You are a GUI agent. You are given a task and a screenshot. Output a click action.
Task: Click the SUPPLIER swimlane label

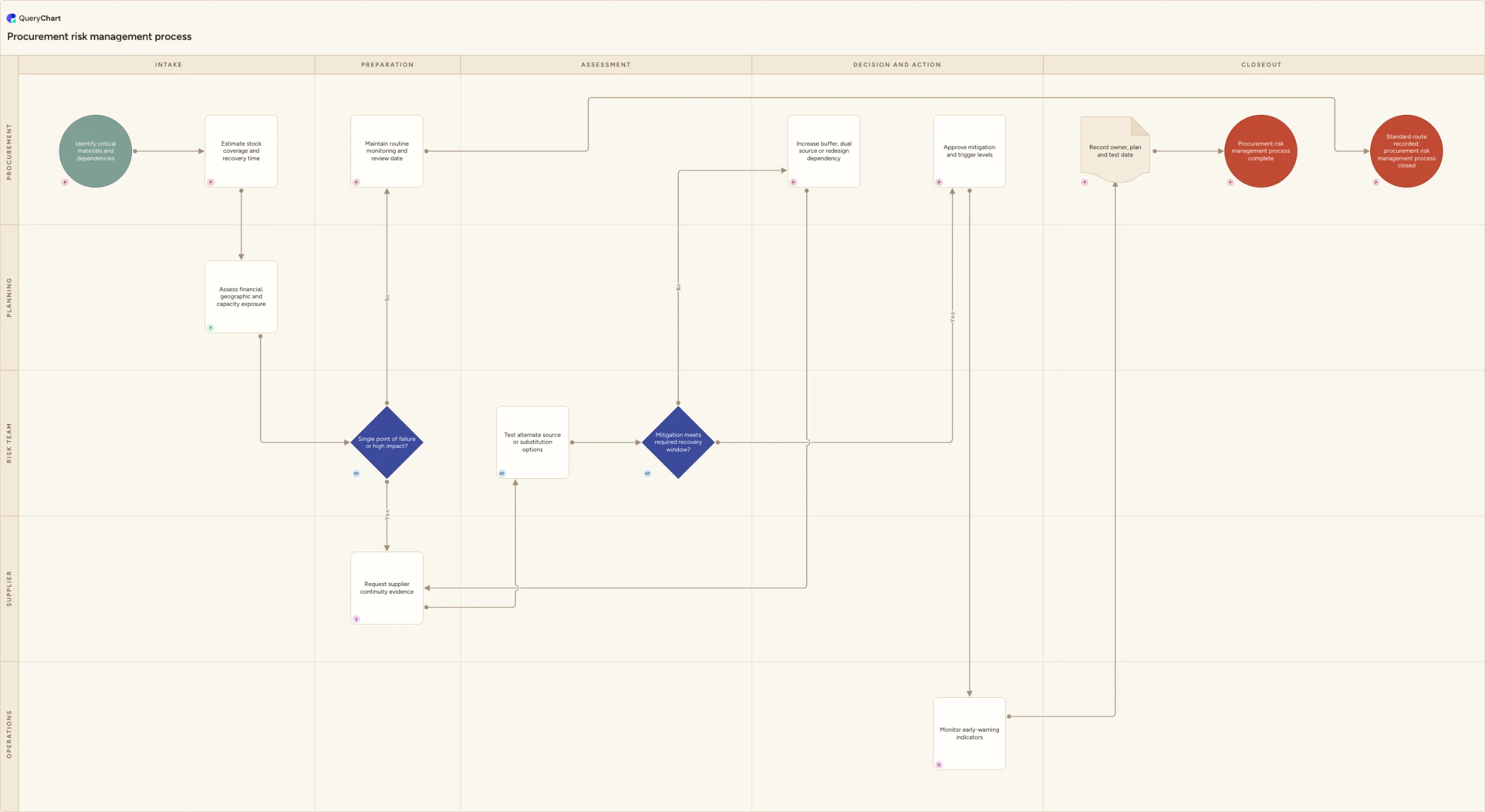point(9,589)
